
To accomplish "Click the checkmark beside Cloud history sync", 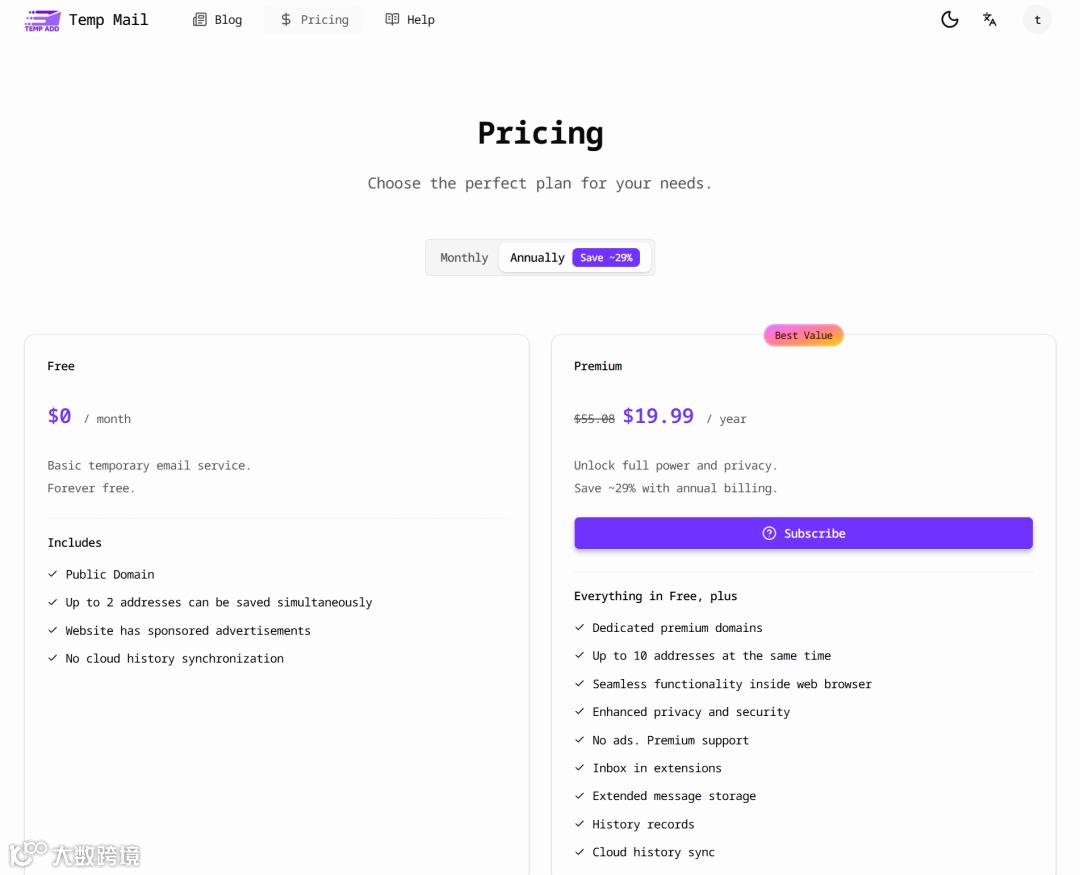I will point(580,852).
